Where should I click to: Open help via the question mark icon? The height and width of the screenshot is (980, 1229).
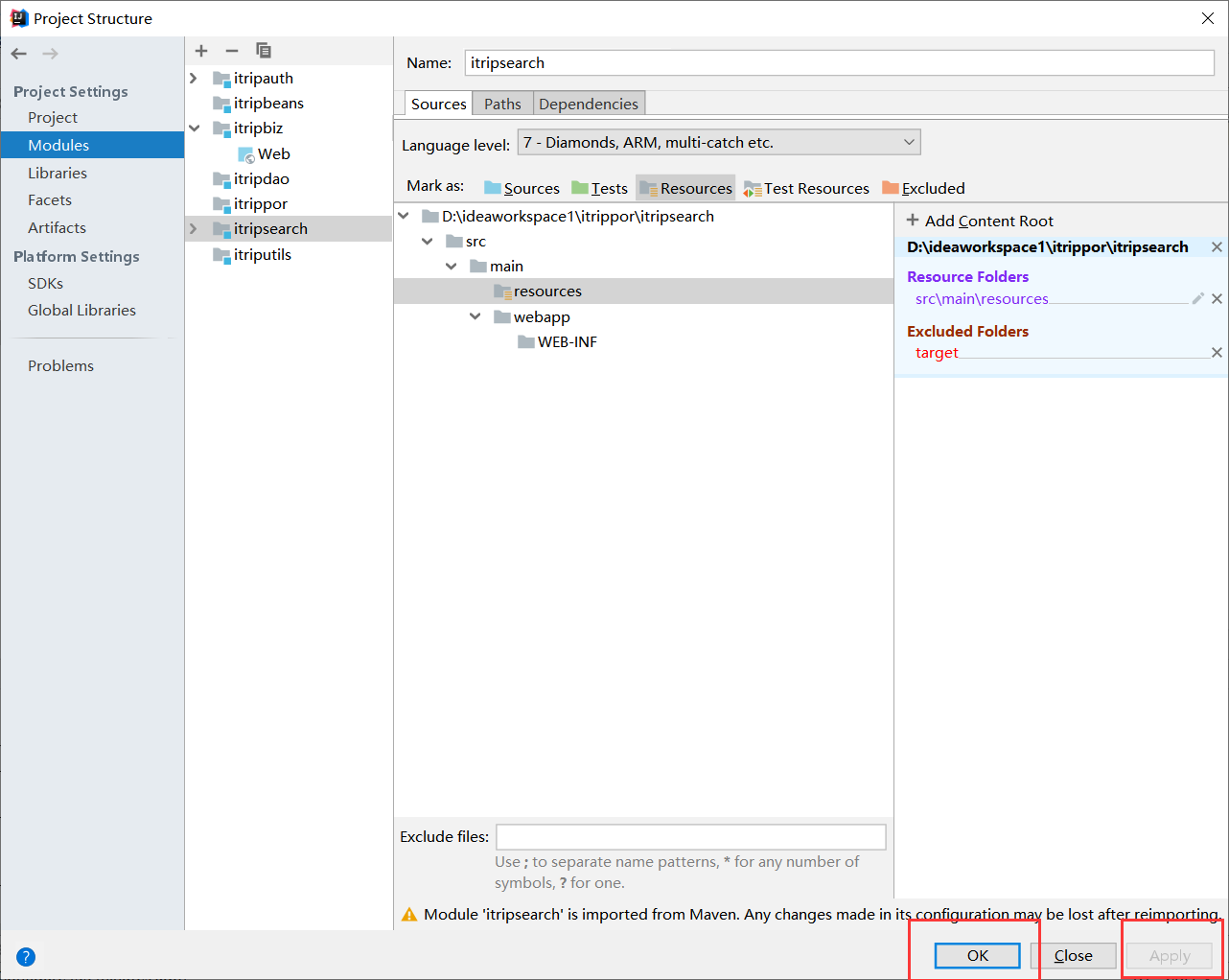[26, 956]
